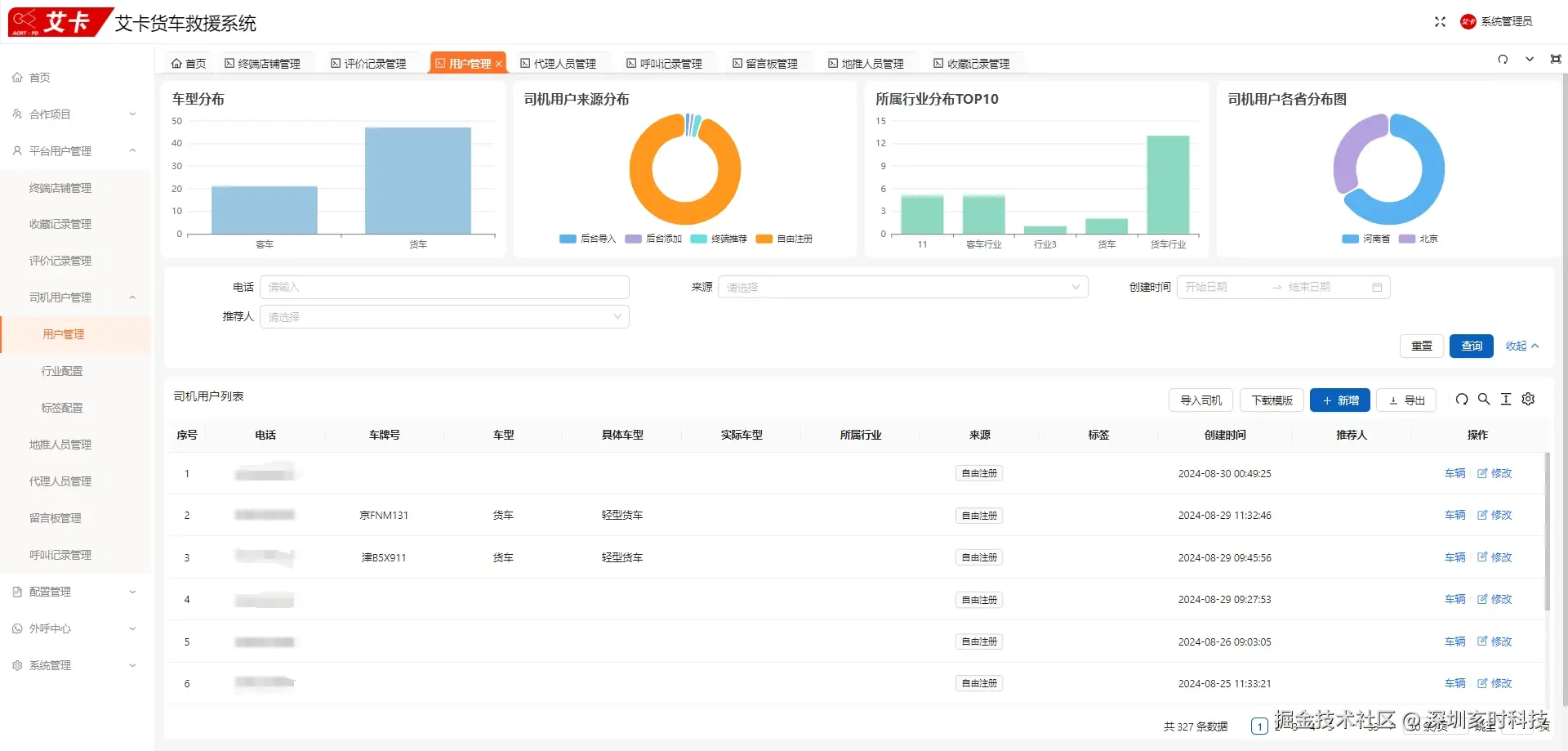Toggle 自由注册 legend item

(x=784, y=239)
